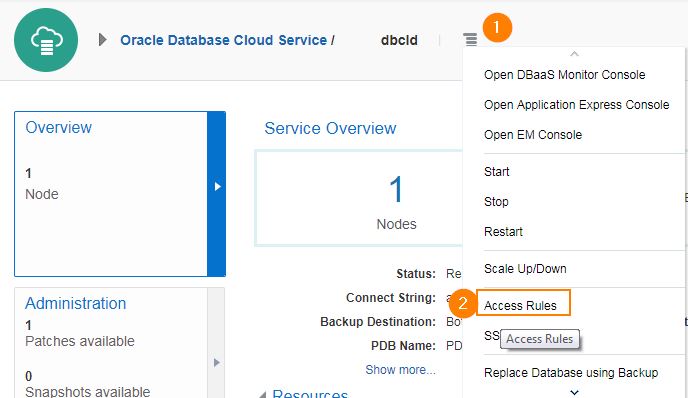Select Open EM Console menu entry
Viewport: 688px width, 398px height.
pyautogui.click(x=533, y=135)
